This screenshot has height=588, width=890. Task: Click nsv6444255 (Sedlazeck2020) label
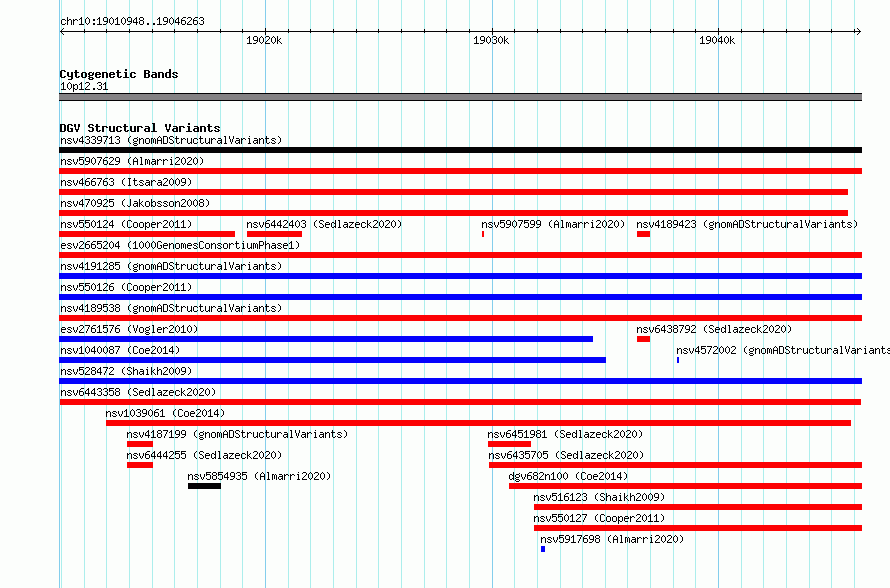[204, 455]
